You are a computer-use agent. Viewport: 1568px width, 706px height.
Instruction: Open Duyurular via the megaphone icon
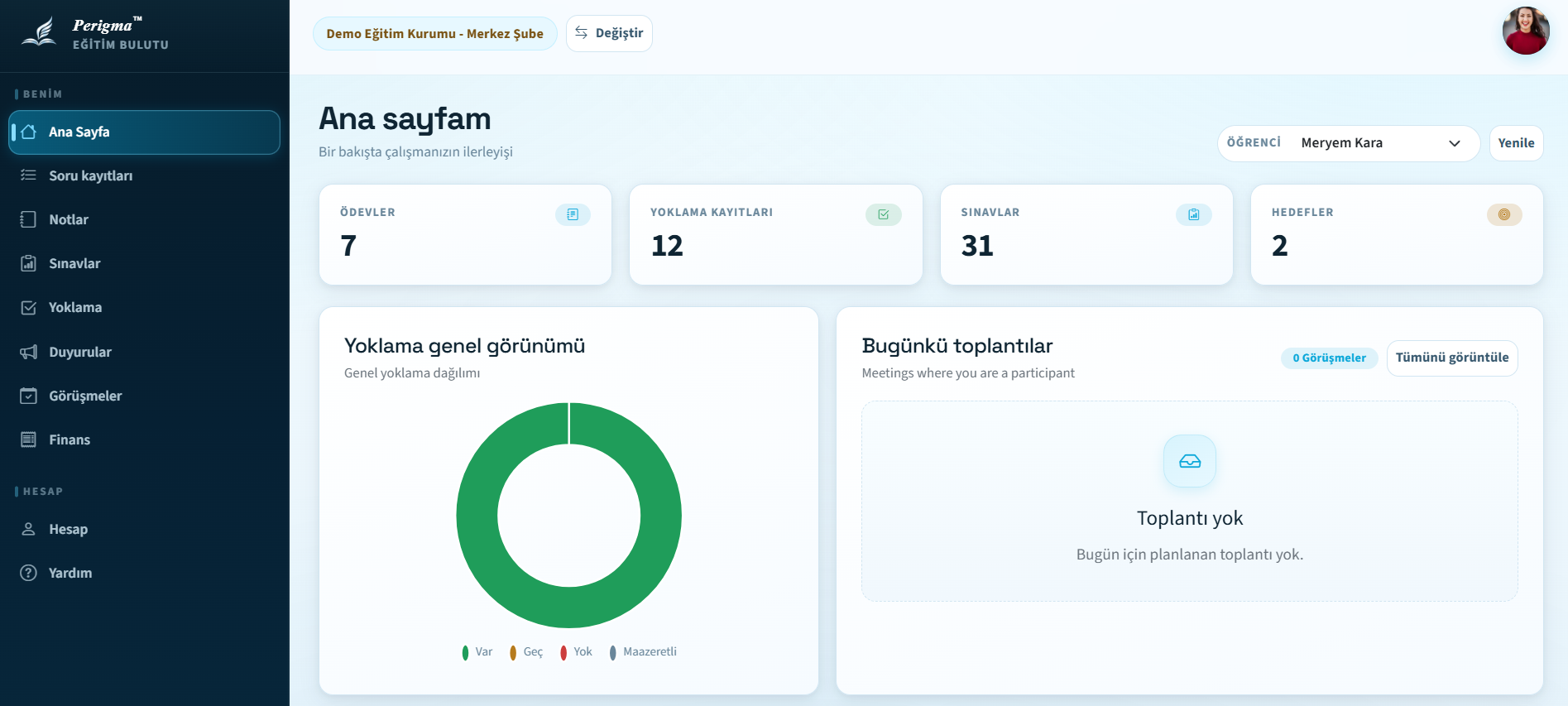coord(29,352)
